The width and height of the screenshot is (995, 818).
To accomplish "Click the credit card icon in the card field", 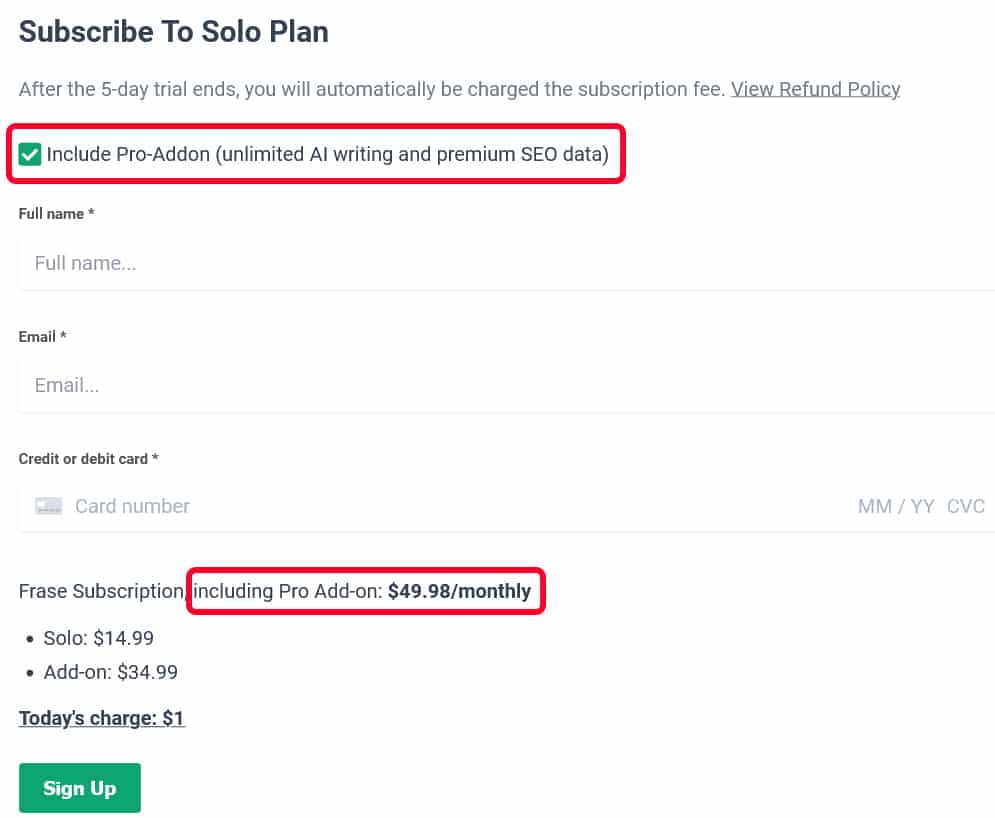I will [49, 506].
